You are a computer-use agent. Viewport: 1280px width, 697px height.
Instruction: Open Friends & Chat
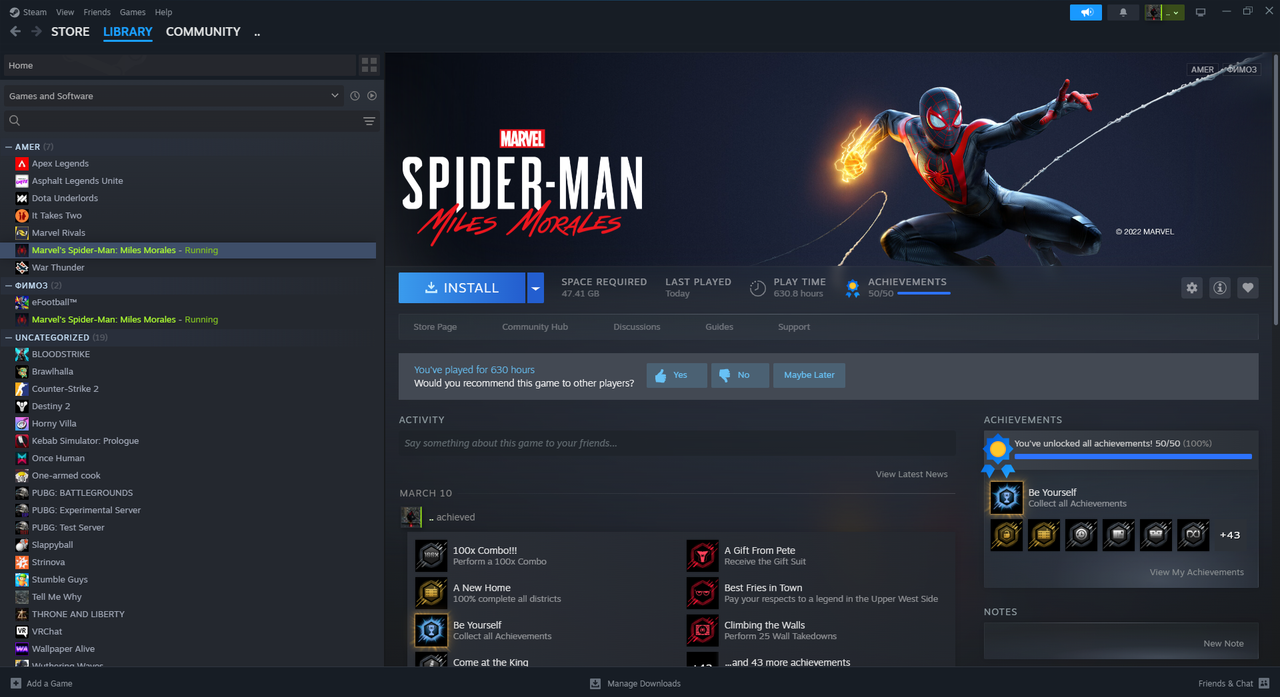click(1232, 684)
